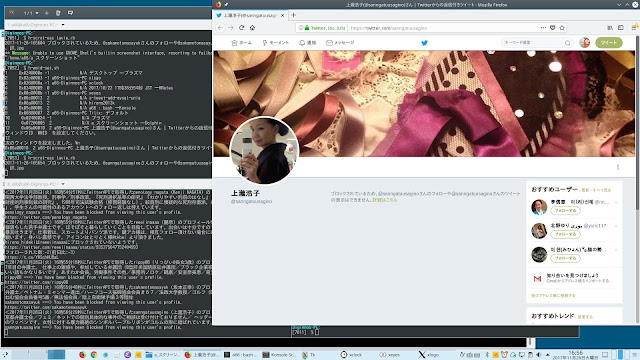This screenshot has width=640, height=360.
Task: Click the すべて見る link beside おすすめユーザー
Action: pos(602,190)
